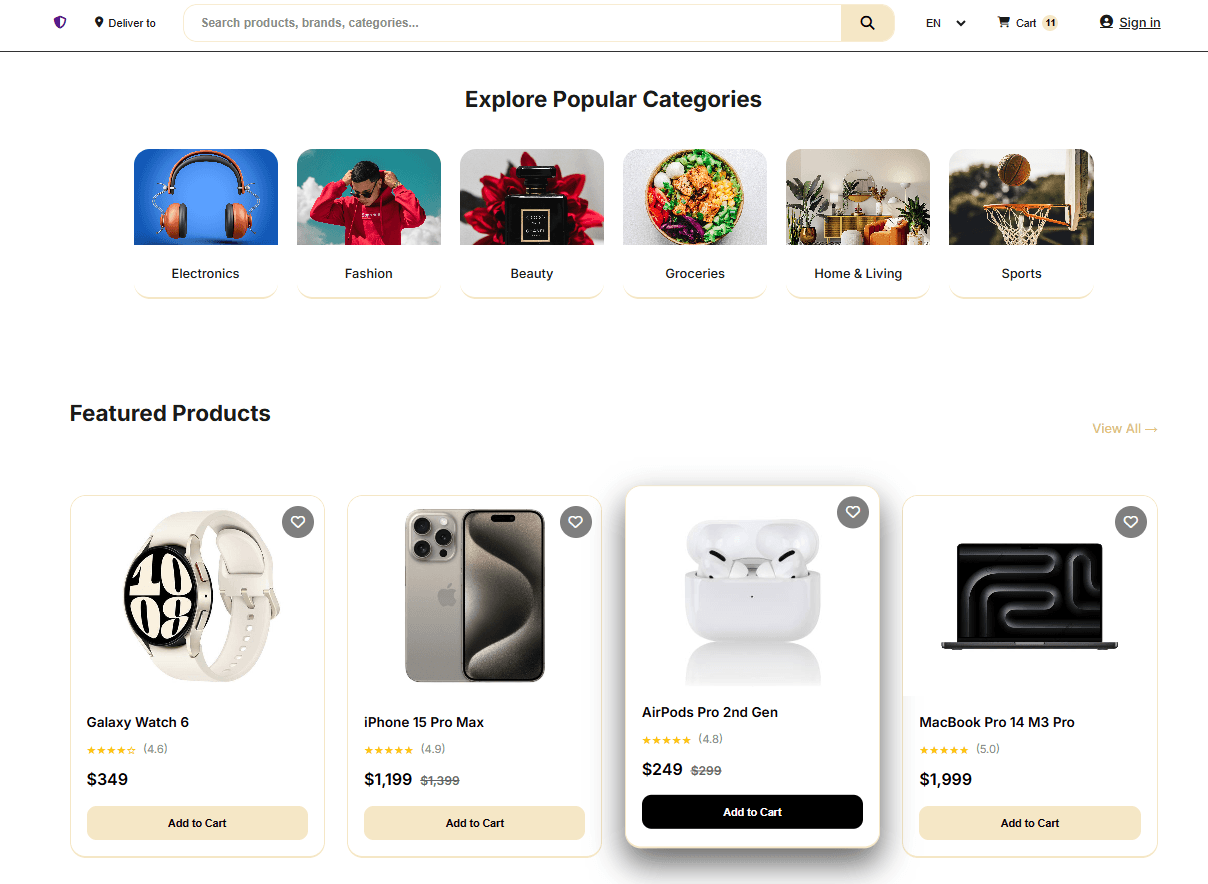Add Galaxy Watch 6 to cart

[x=197, y=823]
